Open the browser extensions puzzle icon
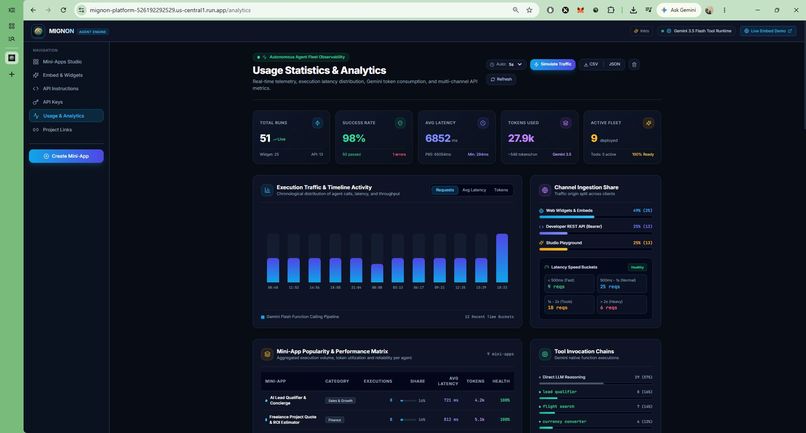The image size is (806, 433). point(611,10)
